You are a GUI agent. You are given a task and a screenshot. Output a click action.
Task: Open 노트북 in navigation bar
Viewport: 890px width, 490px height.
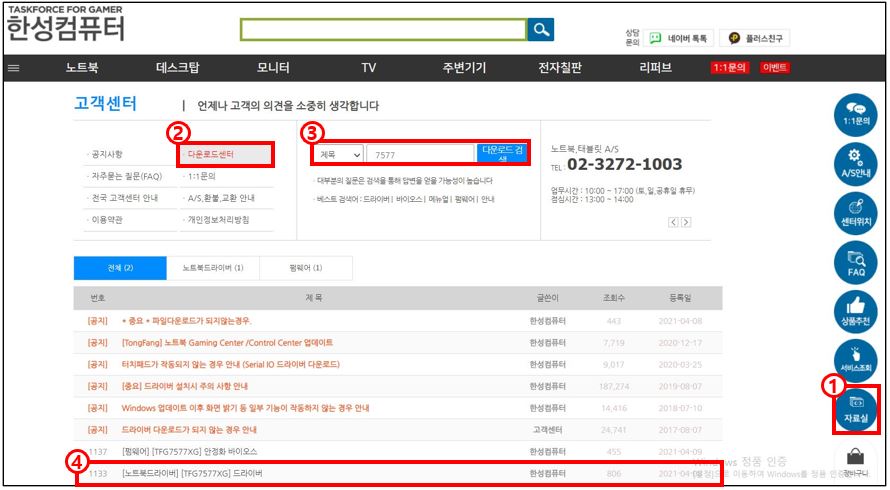82,68
